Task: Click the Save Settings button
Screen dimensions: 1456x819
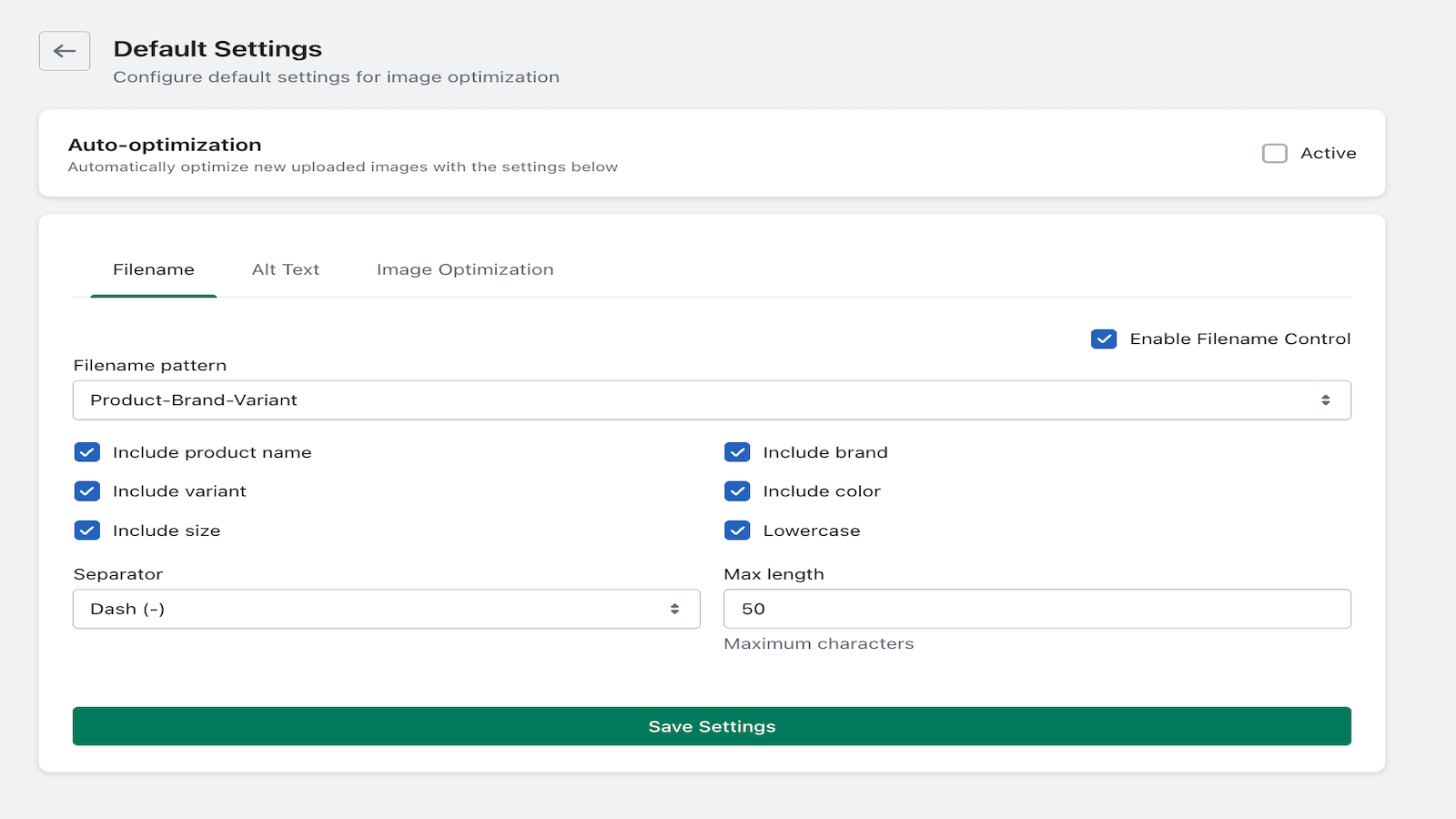Action: tap(712, 726)
